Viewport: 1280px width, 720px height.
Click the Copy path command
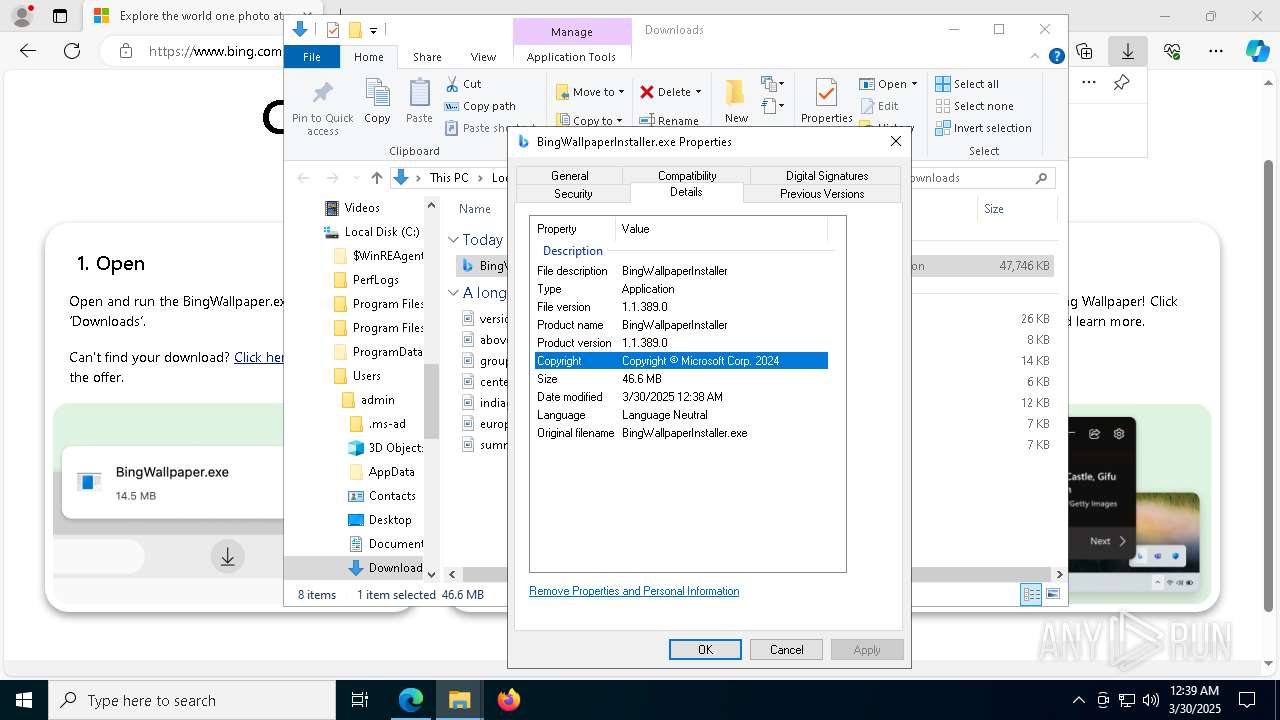[480, 106]
